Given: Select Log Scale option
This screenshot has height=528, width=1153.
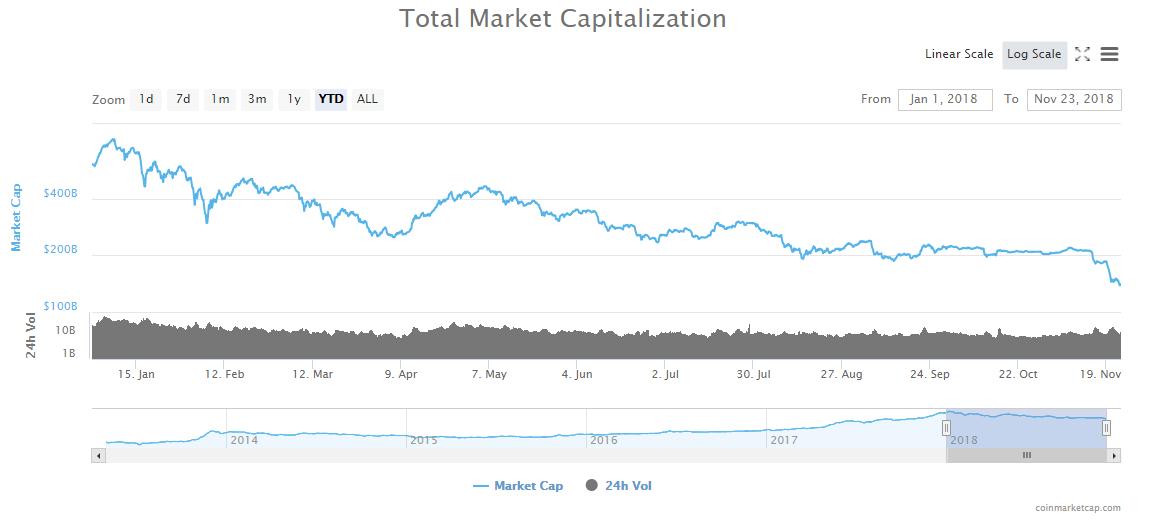Looking at the screenshot, I should tap(1034, 54).
